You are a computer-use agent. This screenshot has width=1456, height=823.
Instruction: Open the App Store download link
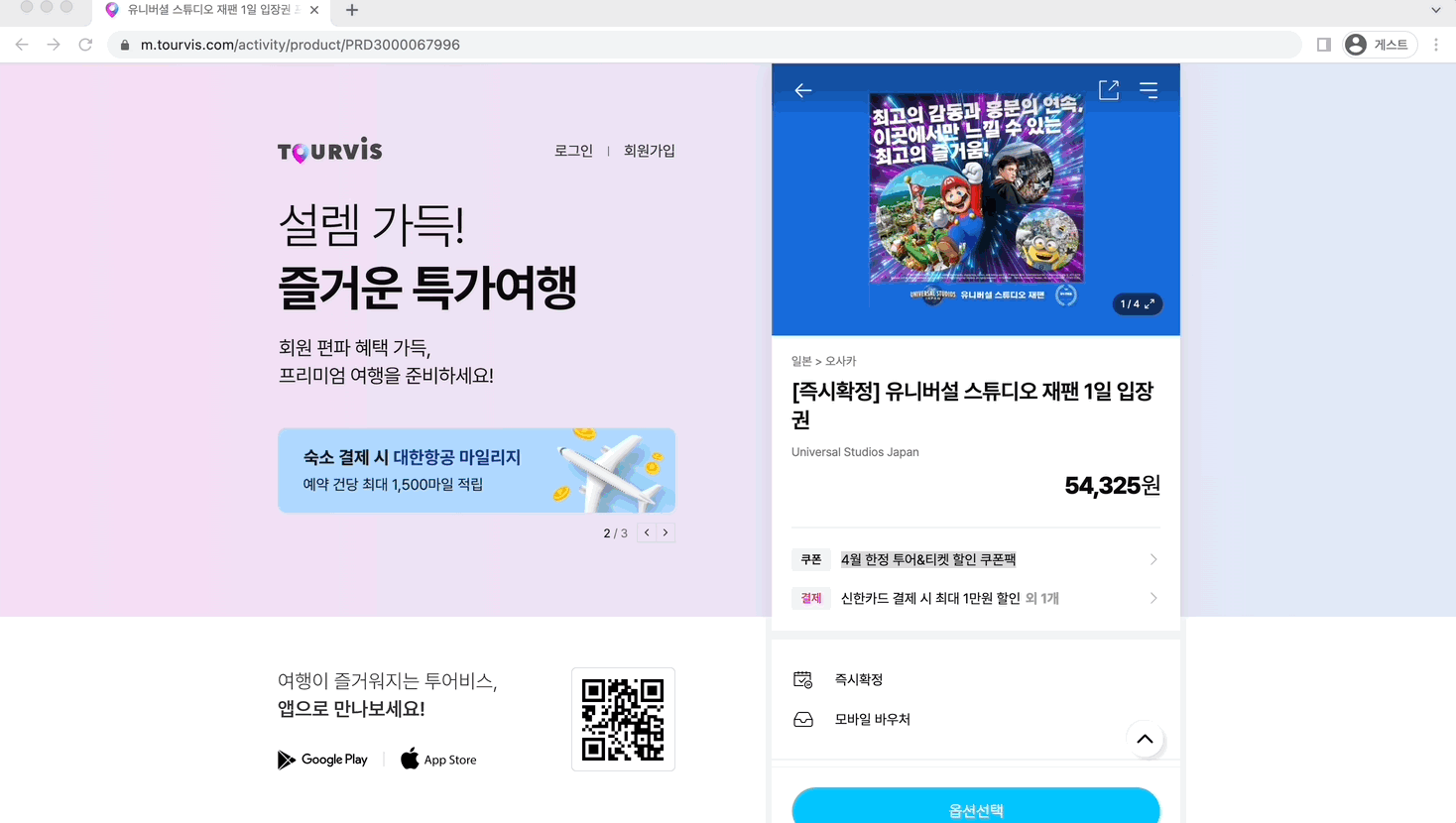(x=438, y=760)
